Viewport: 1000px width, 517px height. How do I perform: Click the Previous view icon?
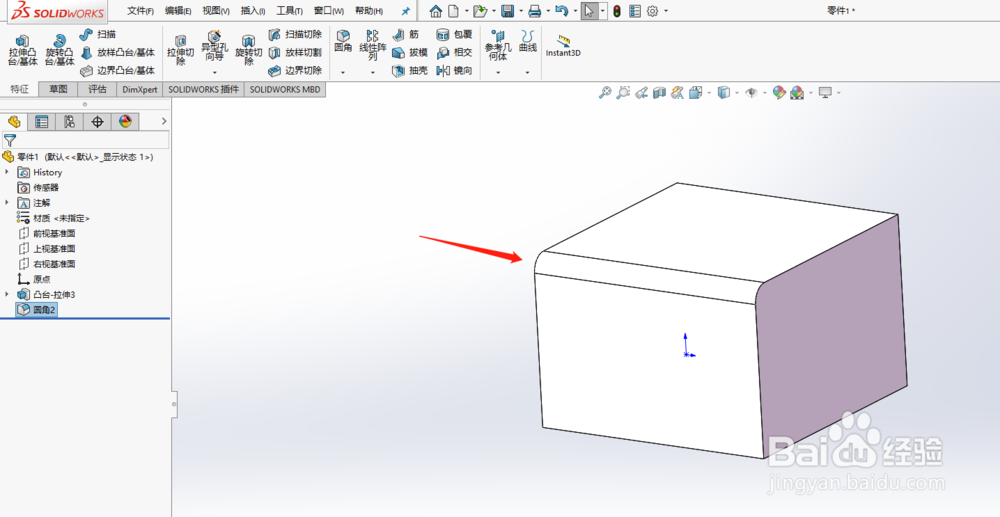[642, 93]
